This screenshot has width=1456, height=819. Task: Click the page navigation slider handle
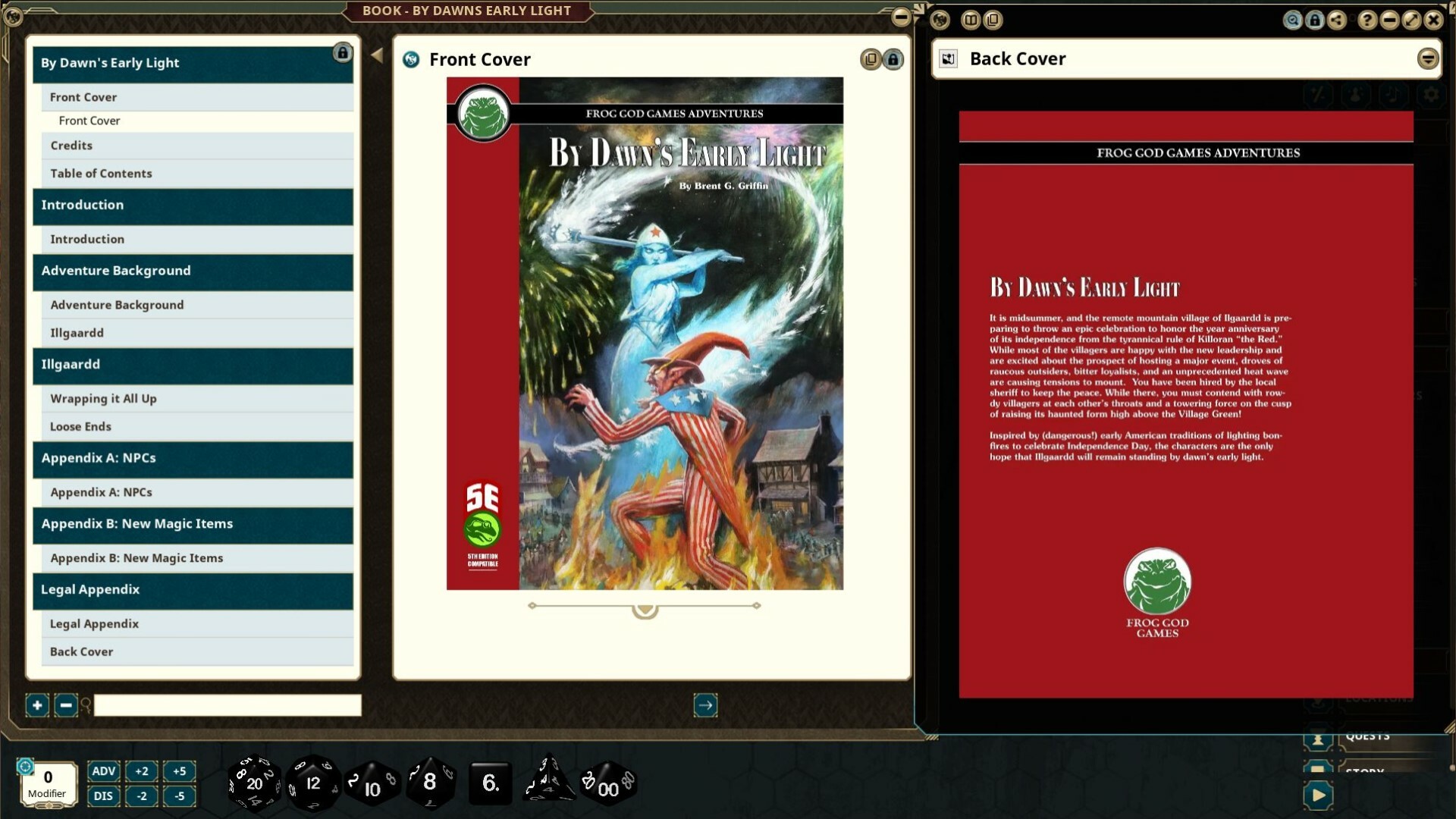(x=644, y=609)
